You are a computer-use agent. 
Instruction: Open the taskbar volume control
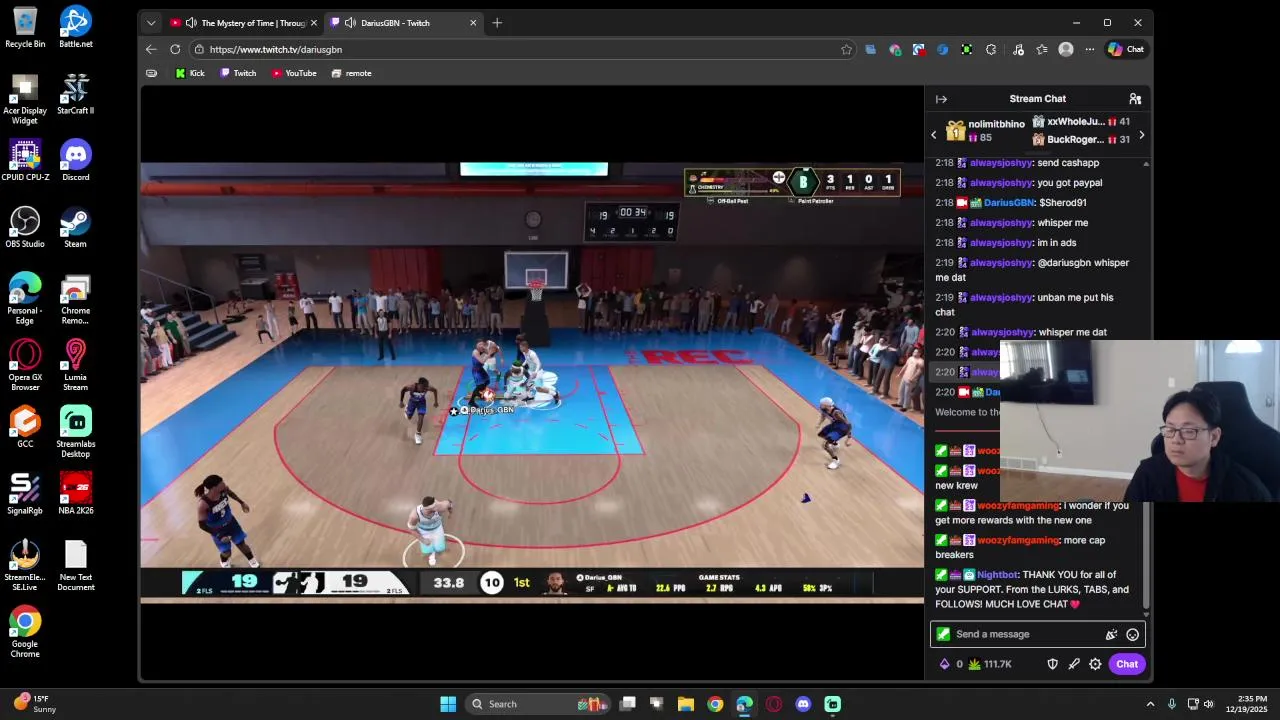pyautogui.click(x=1209, y=704)
